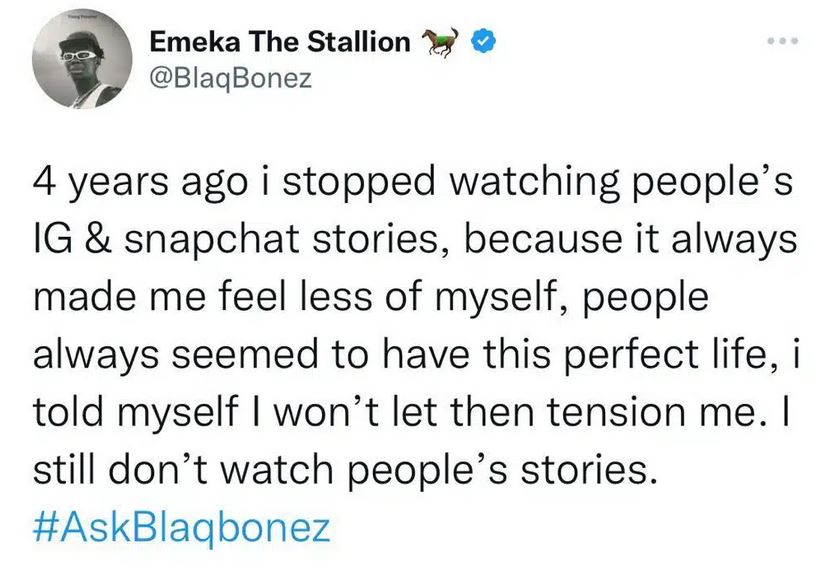
Task: Click the blue verified badge
Action: 483,42
